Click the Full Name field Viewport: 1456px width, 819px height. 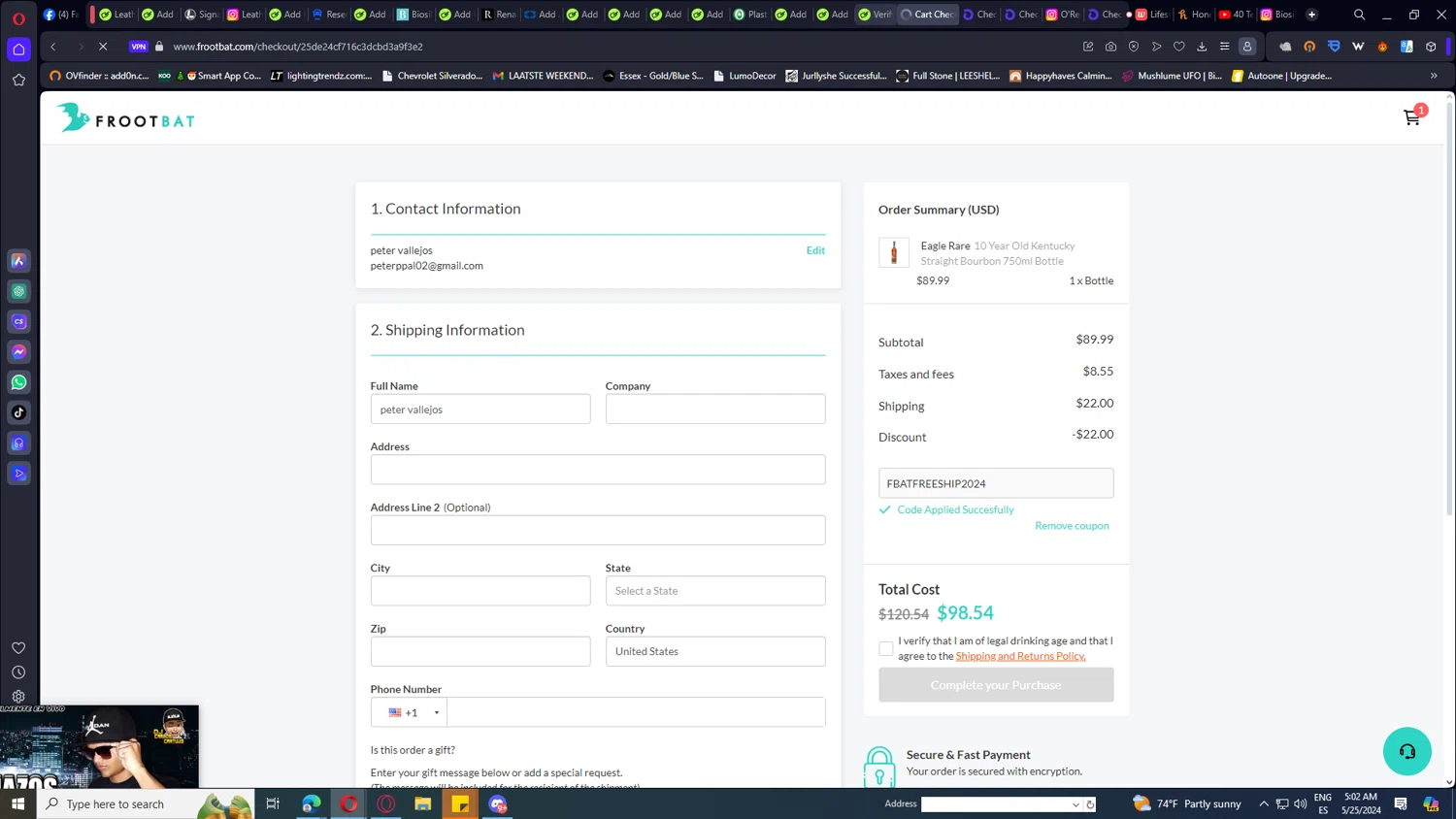[480, 409]
